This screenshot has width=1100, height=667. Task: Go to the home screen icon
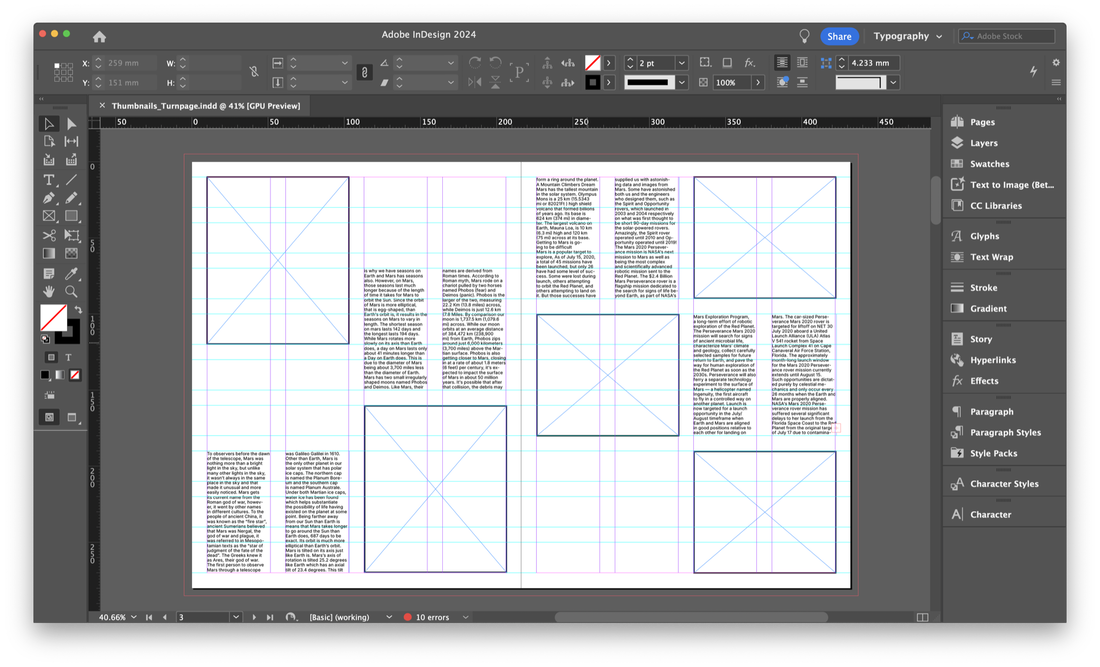100,36
